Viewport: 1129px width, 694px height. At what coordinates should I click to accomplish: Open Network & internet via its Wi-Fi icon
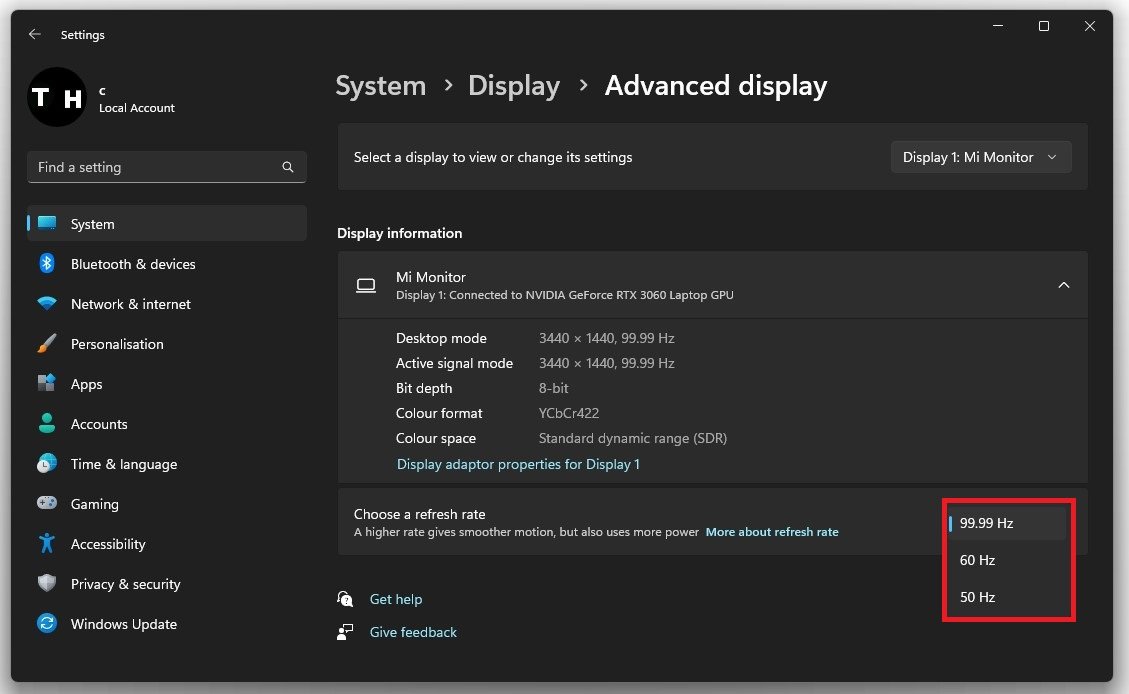click(47, 304)
